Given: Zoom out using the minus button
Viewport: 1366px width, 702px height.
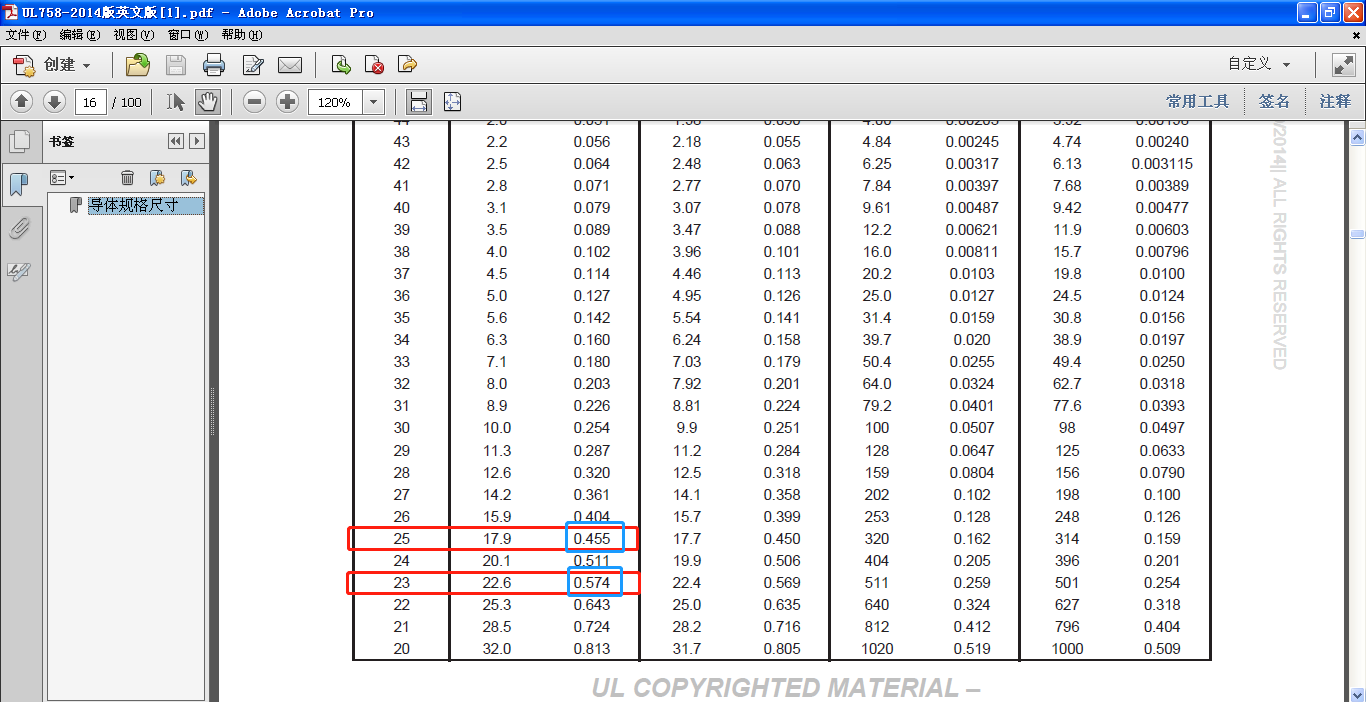Looking at the screenshot, I should point(255,102).
